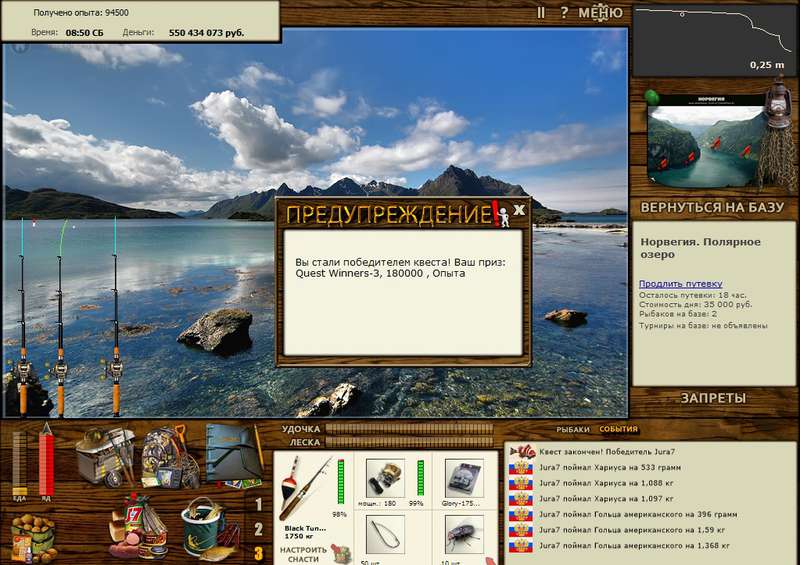Open the leather notebook journal

point(235,454)
